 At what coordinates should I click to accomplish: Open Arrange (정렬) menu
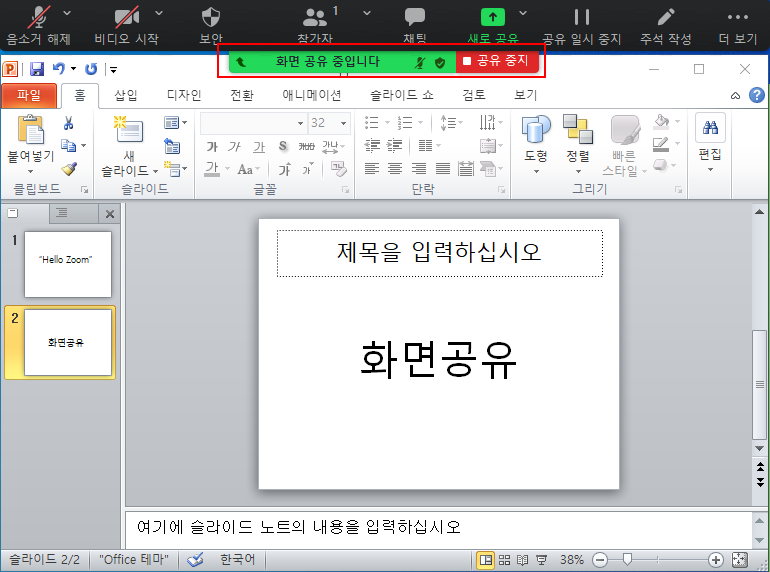pyautogui.click(x=578, y=144)
